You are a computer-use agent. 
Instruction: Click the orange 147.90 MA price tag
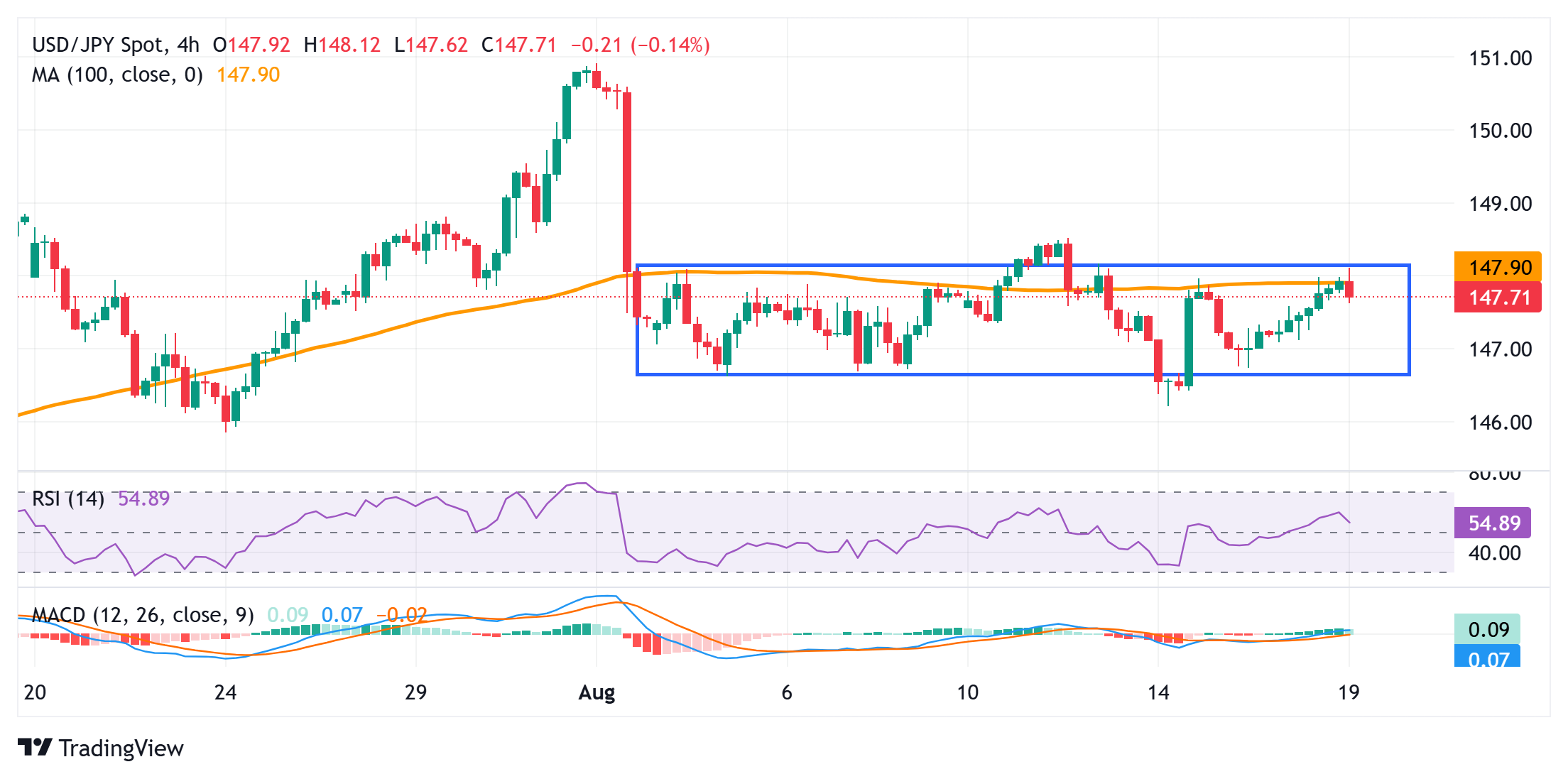[1497, 267]
